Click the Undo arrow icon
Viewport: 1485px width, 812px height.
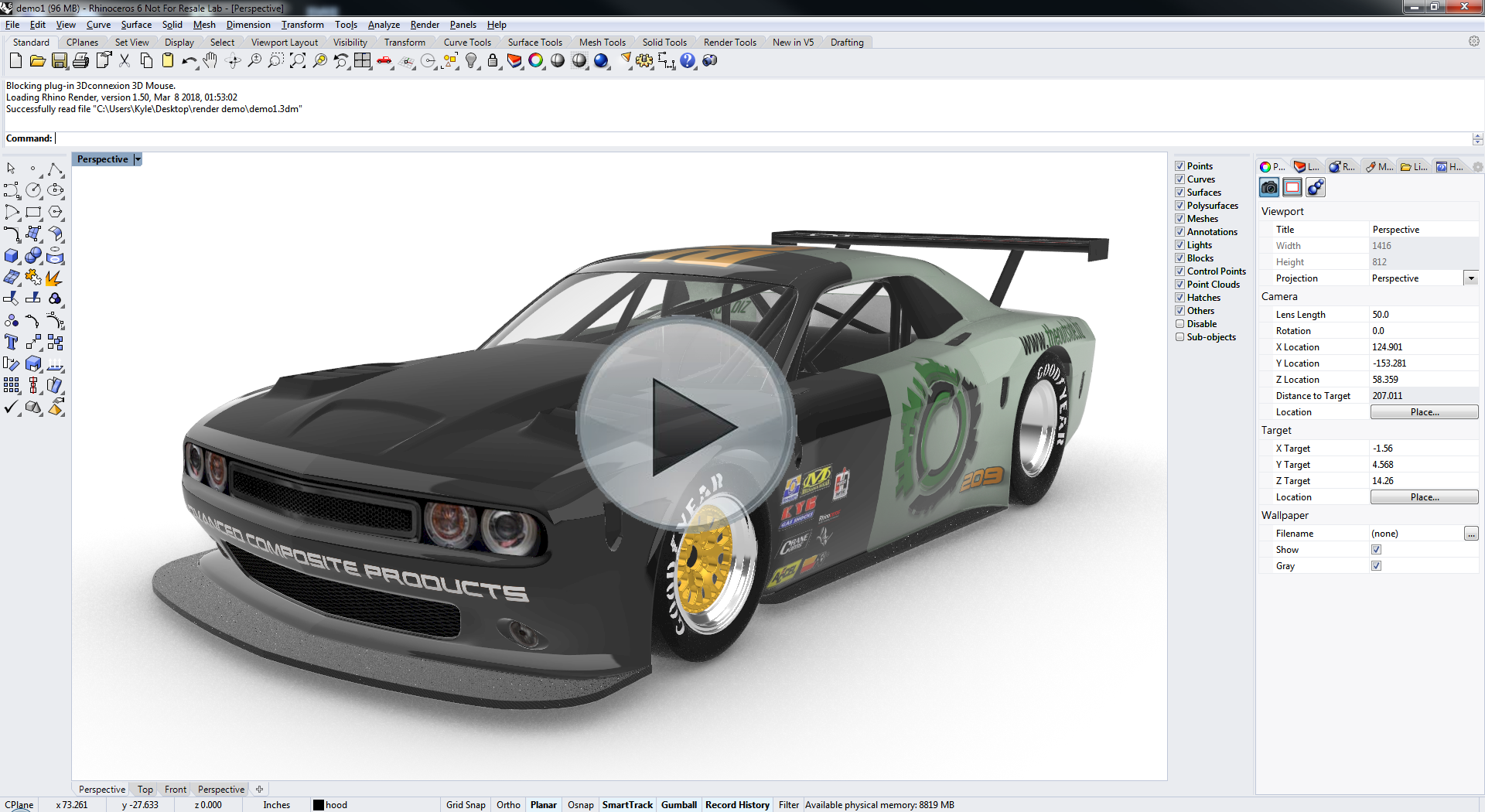[x=189, y=60]
